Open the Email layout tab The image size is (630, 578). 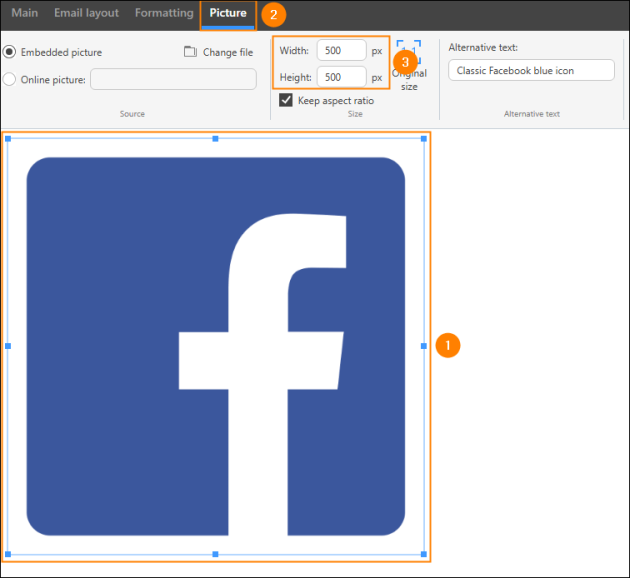[x=86, y=13]
